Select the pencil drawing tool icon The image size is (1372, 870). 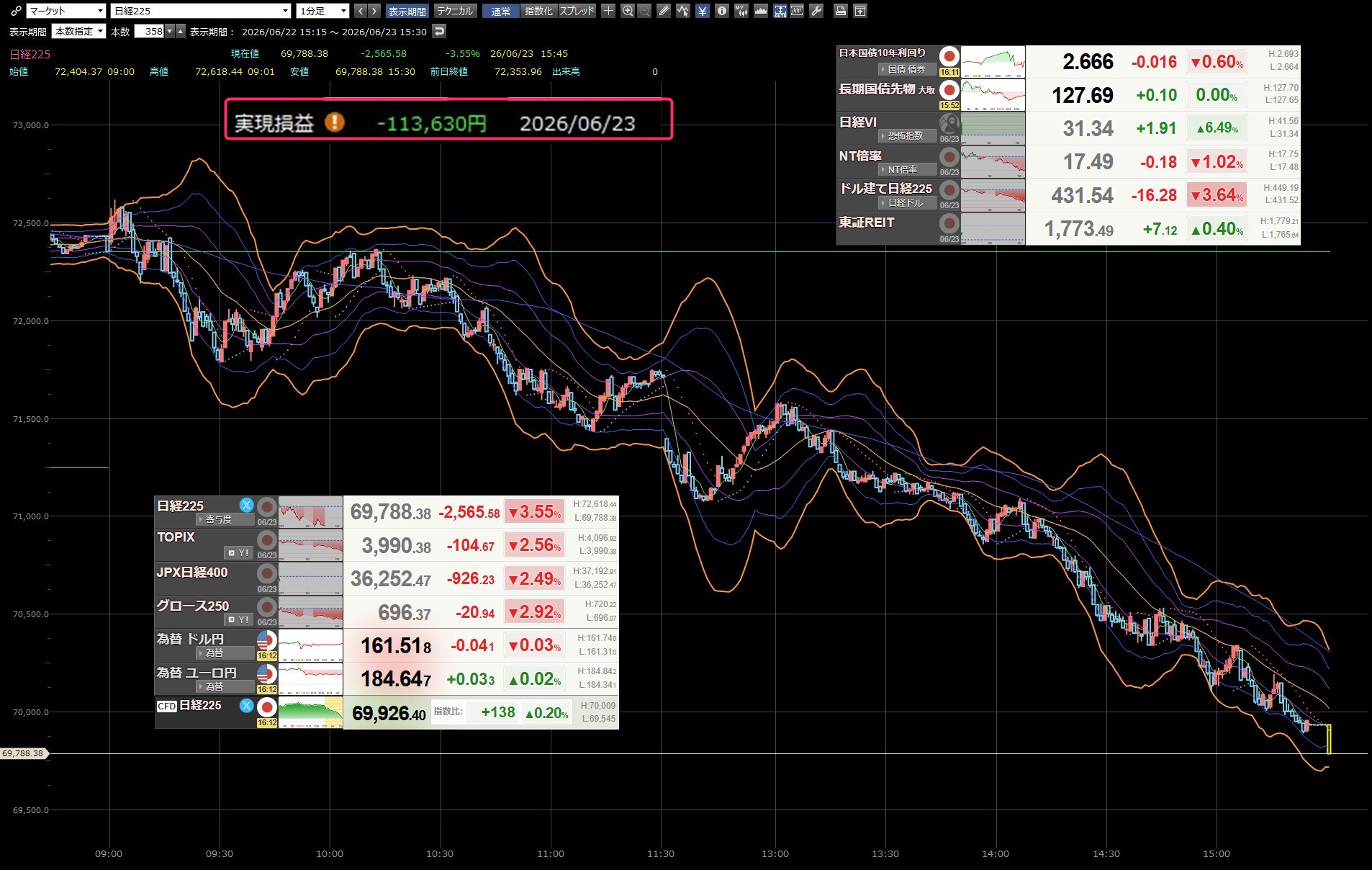(x=664, y=11)
